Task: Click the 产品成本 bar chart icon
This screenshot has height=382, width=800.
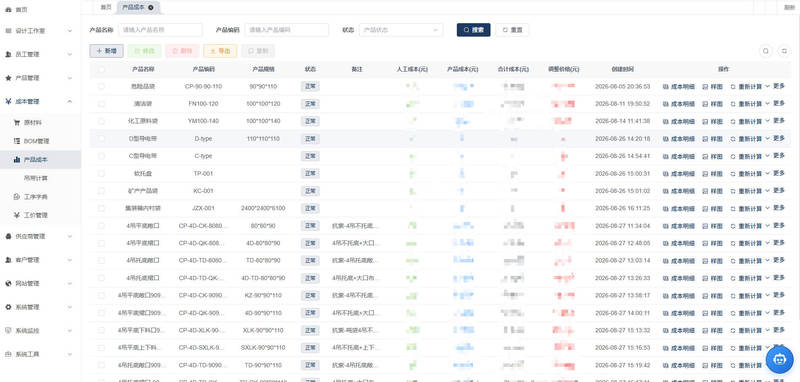Action: tap(16, 160)
